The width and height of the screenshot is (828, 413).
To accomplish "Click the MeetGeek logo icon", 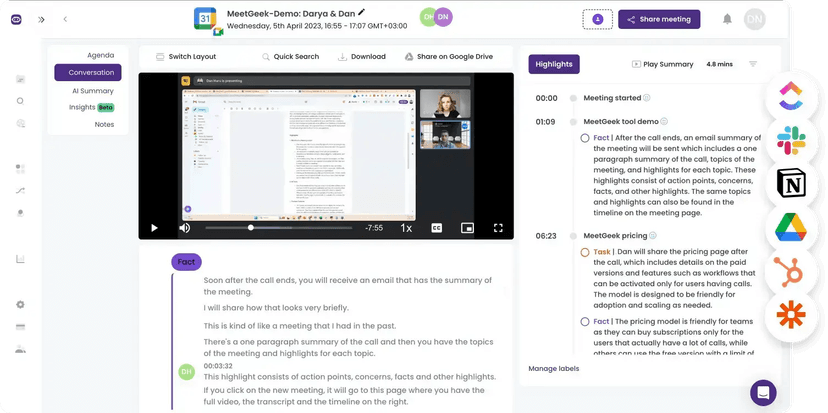I will tap(16, 20).
